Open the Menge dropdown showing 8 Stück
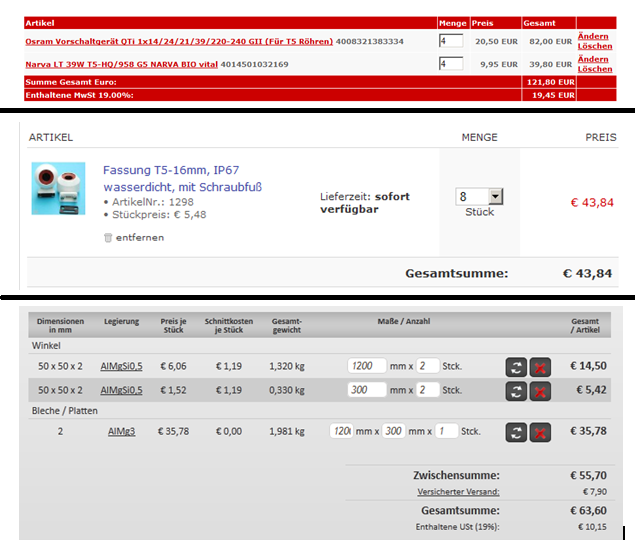The width and height of the screenshot is (635, 552). tap(479, 197)
